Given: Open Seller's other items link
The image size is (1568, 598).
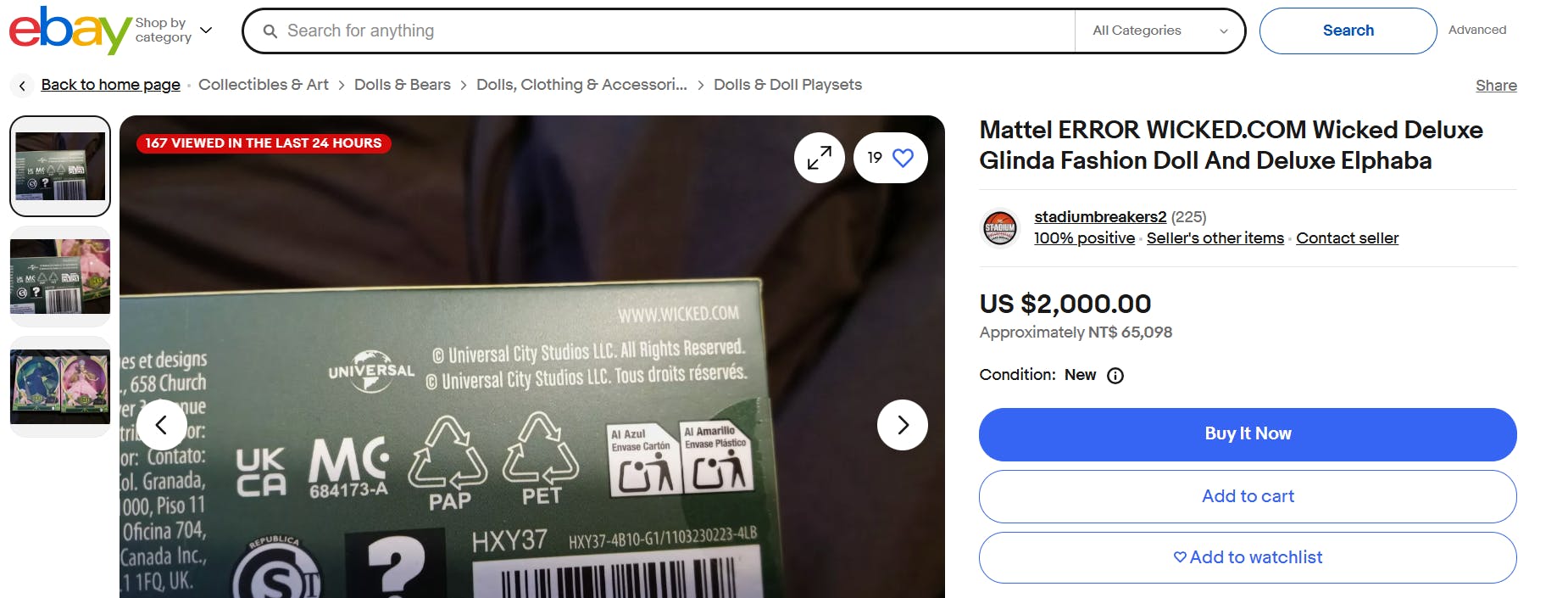Looking at the screenshot, I should 1215,238.
